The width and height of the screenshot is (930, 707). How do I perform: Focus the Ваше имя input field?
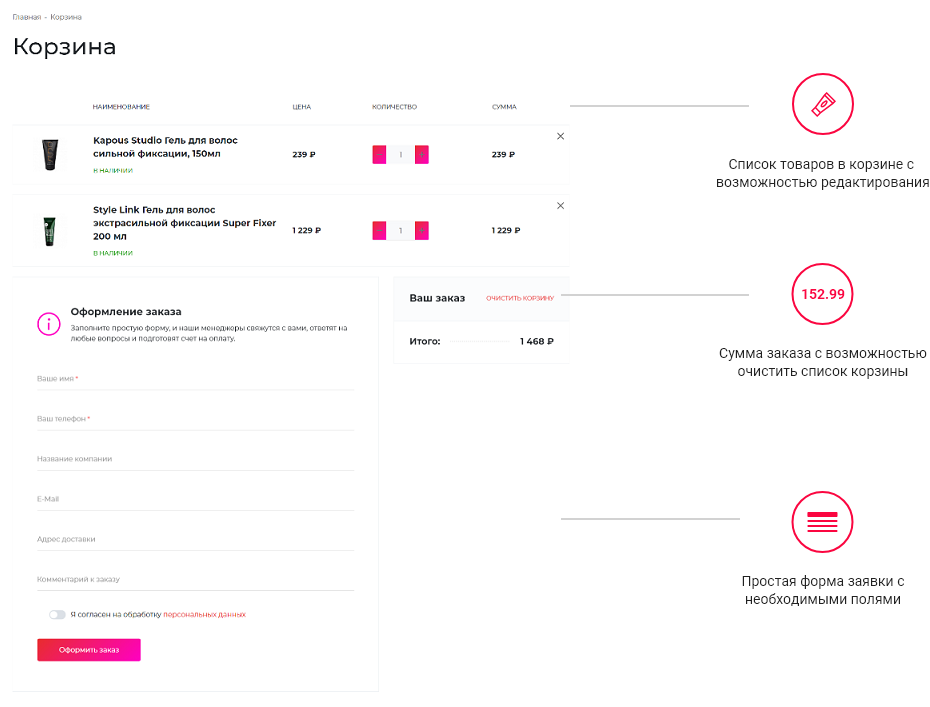pyautogui.click(x=196, y=378)
